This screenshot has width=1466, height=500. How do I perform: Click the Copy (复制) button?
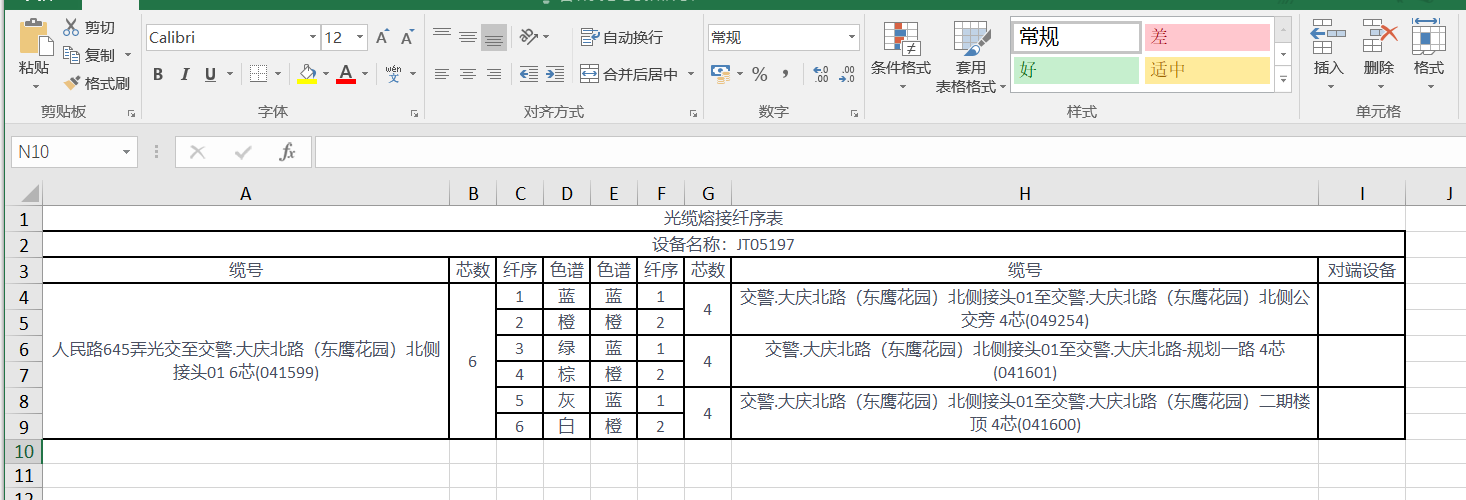[x=90, y=56]
